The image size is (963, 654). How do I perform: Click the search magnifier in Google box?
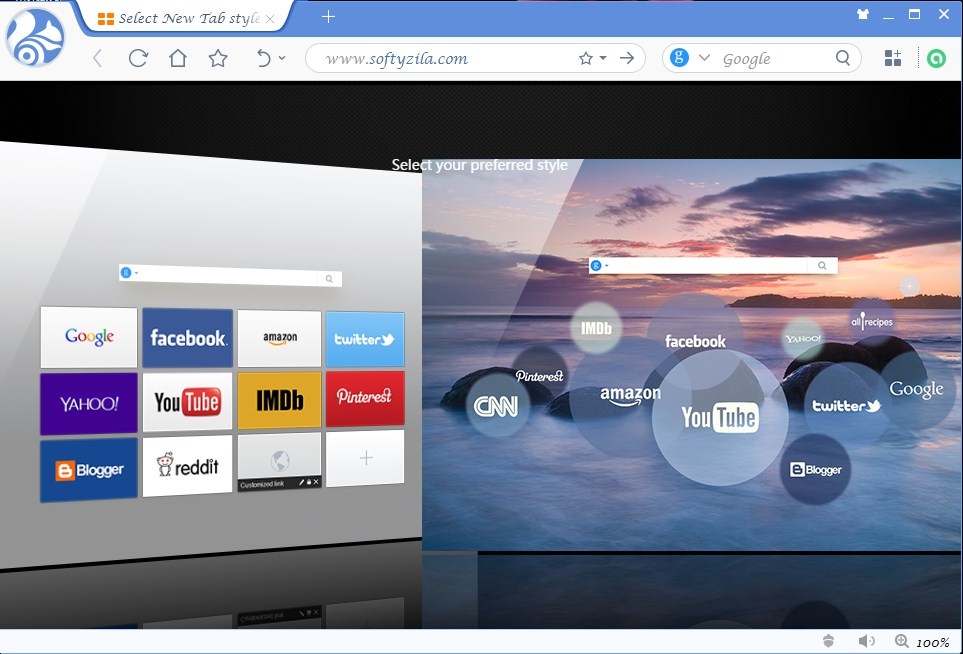tap(843, 58)
